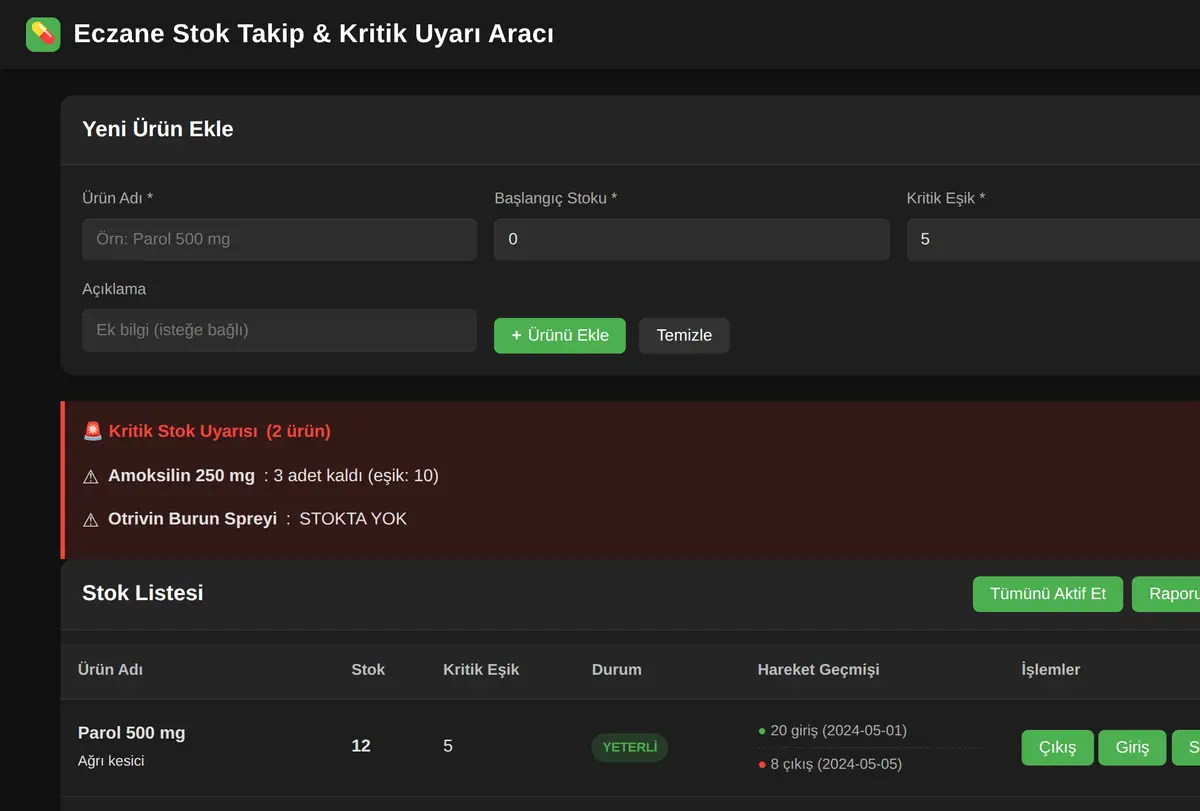Click the Hareket Geçmişi column header

[819, 669]
